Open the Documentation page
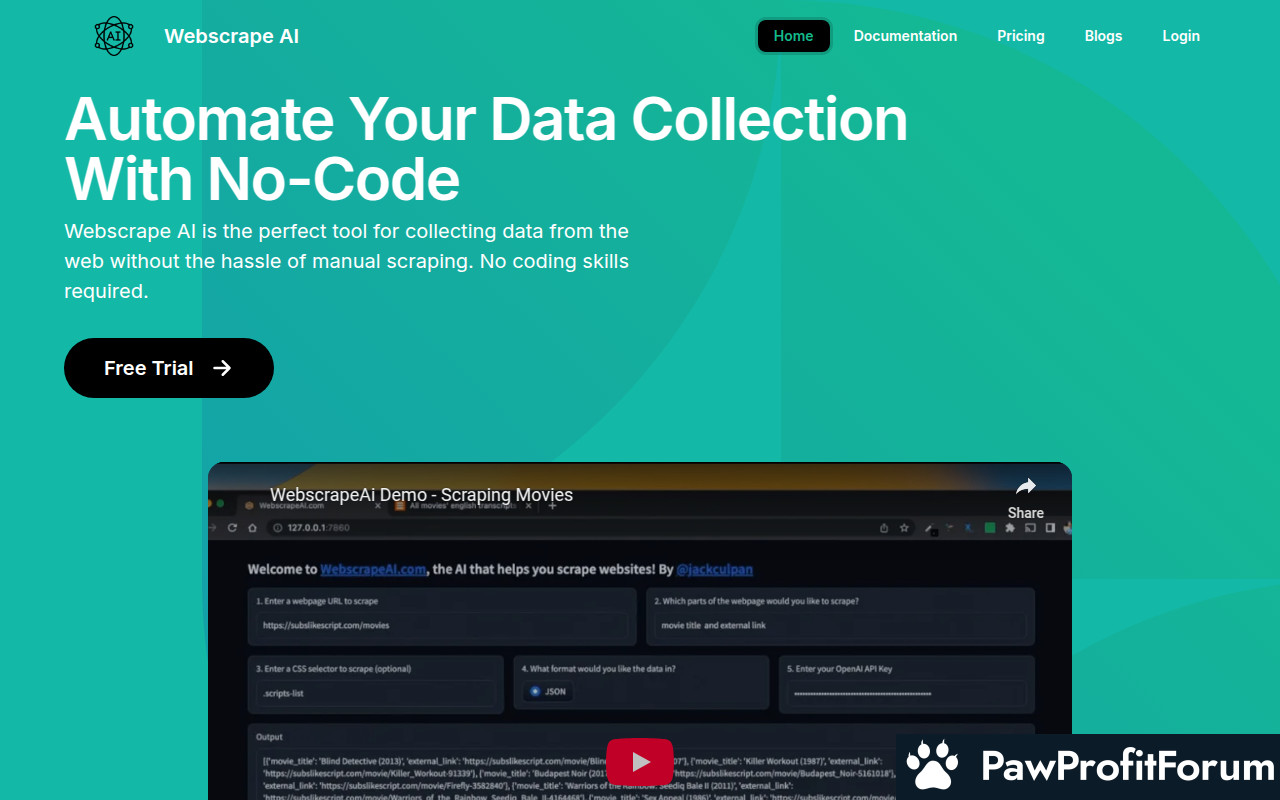The width and height of the screenshot is (1280, 800). [905, 36]
